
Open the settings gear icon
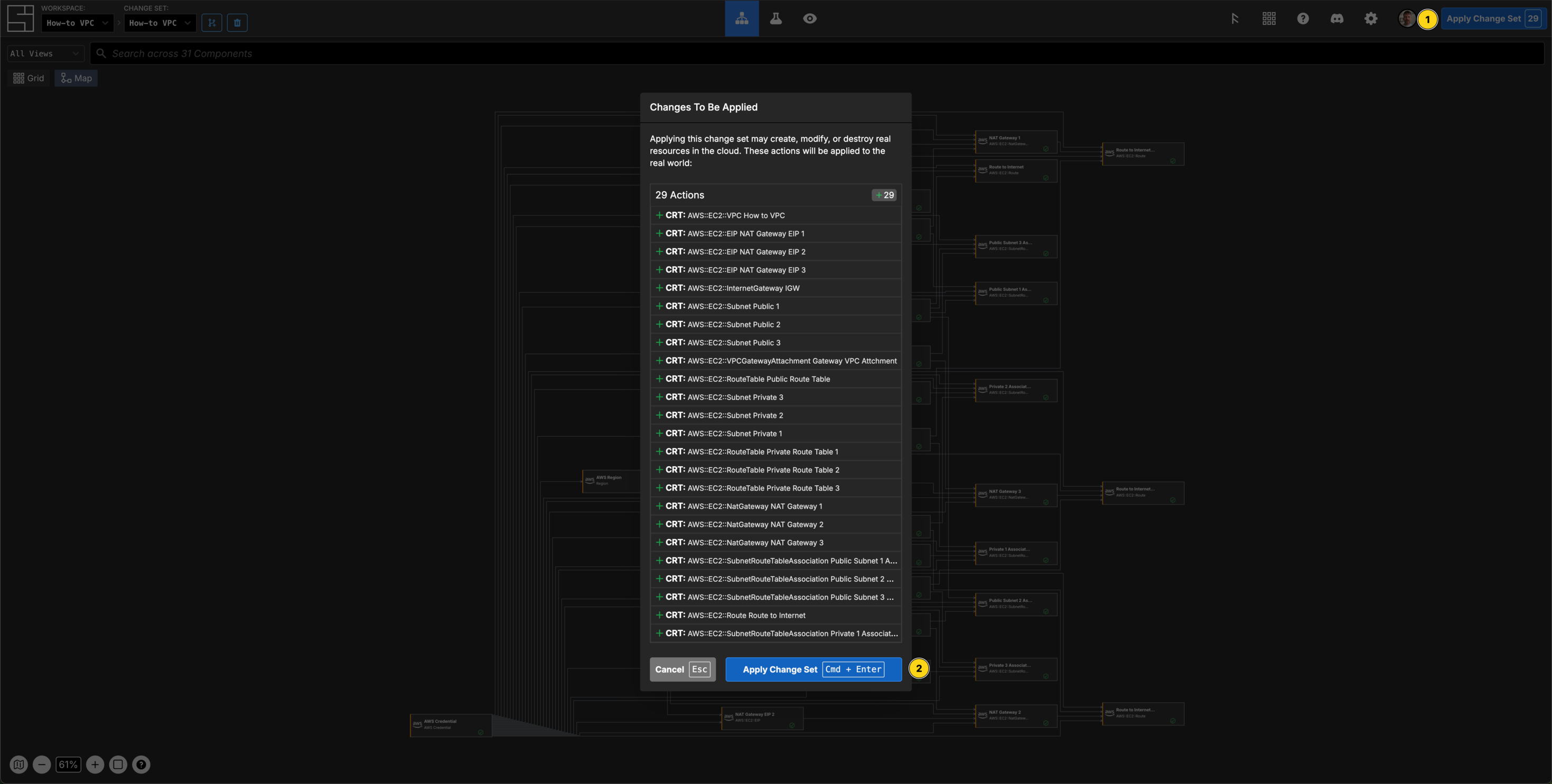[1371, 18]
